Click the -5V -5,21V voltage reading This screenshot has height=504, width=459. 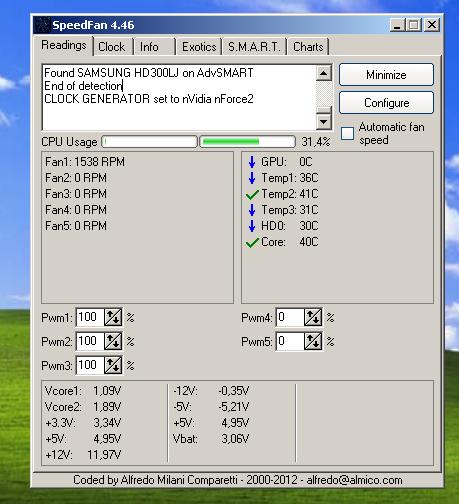coord(211,407)
